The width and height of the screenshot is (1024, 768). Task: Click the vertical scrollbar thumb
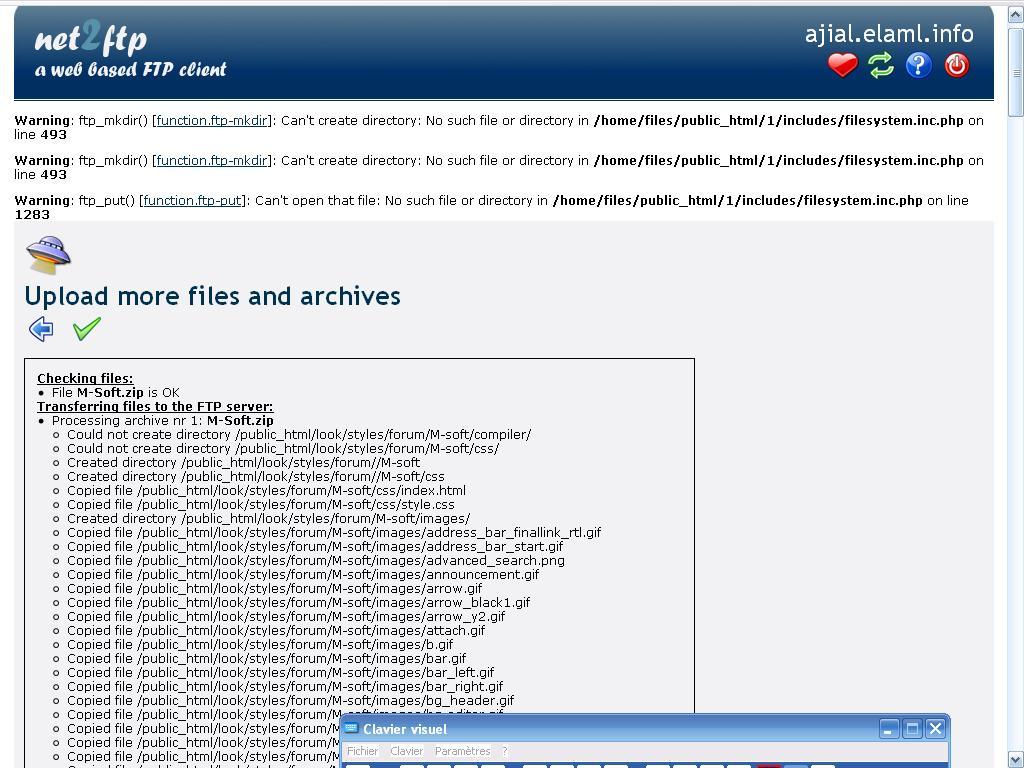point(1016,72)
